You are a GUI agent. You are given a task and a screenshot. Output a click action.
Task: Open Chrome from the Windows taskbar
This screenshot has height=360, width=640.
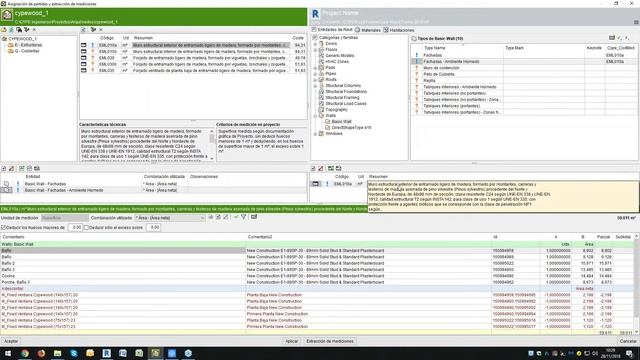pos(25,353)
